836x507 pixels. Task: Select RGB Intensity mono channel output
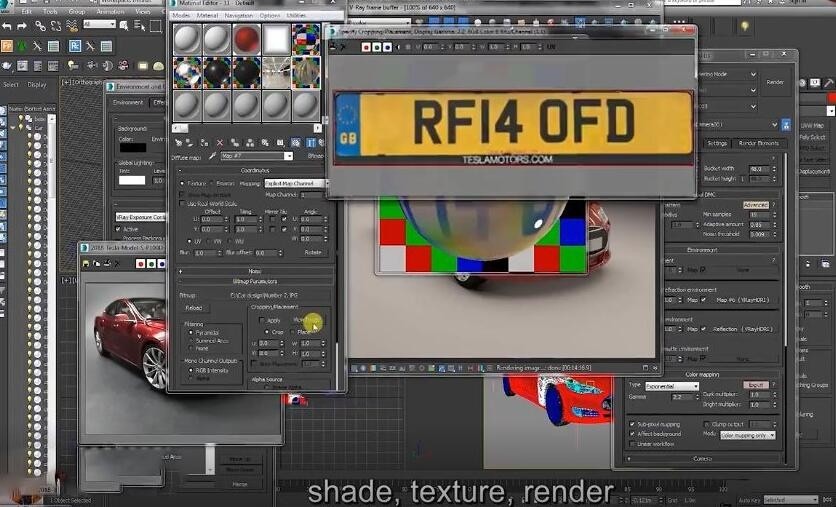click(191, 370)
